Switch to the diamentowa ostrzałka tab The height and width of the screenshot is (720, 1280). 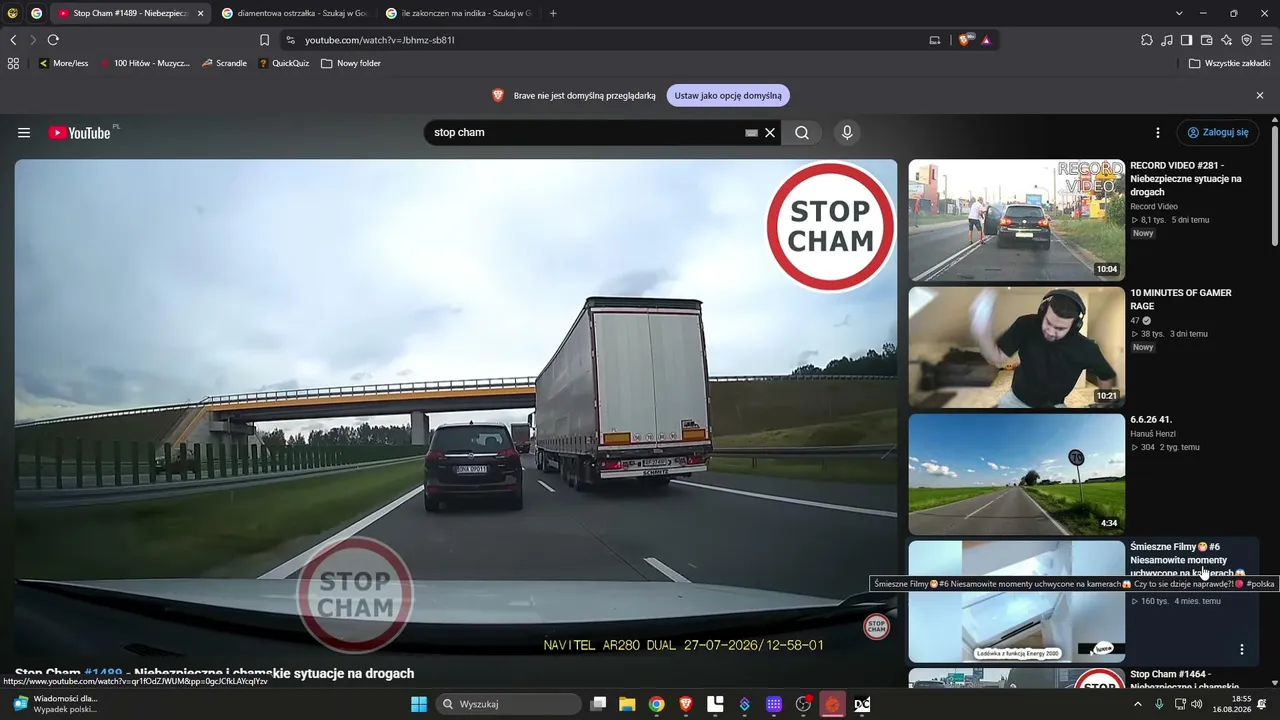click(x=294, y=13)
